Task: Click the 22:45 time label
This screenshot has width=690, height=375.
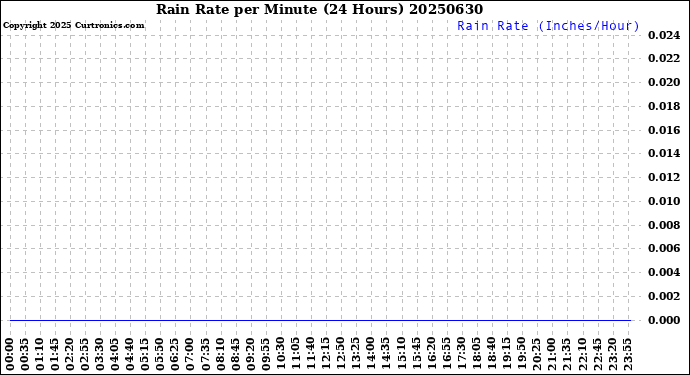Action: [597, 355]
